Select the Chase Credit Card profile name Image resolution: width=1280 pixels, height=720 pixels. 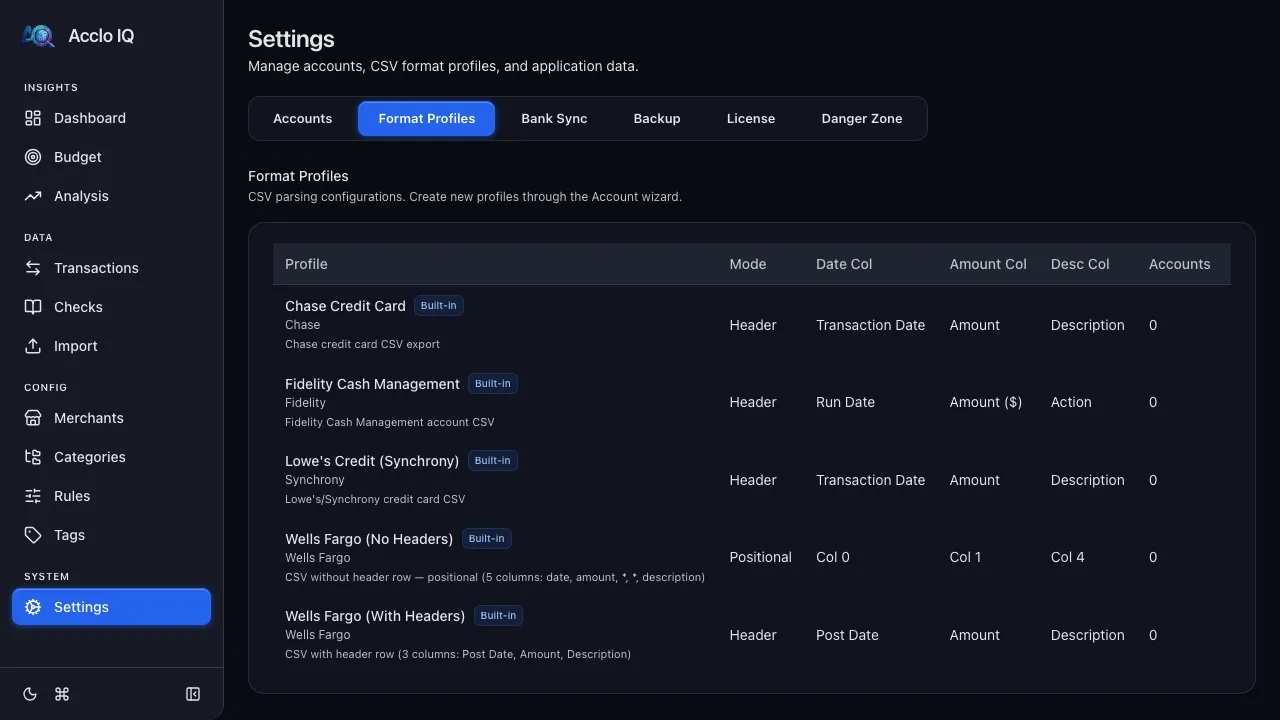345,306
